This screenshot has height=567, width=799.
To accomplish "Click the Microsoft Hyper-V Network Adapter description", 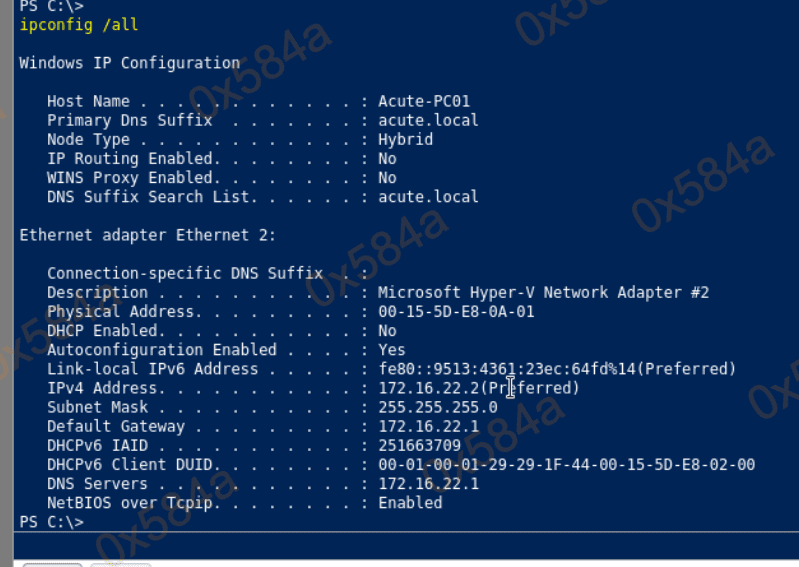I will coord(543,293).
